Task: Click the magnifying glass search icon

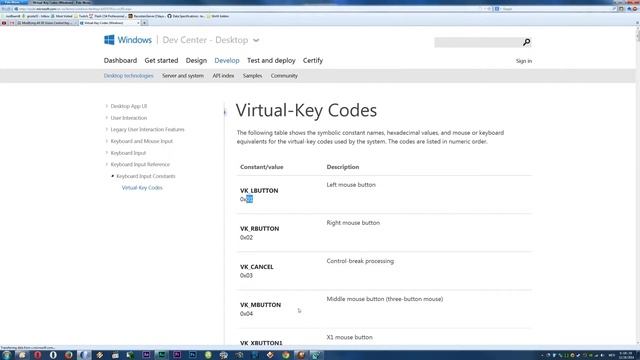Action: click(x=527, y=42)
